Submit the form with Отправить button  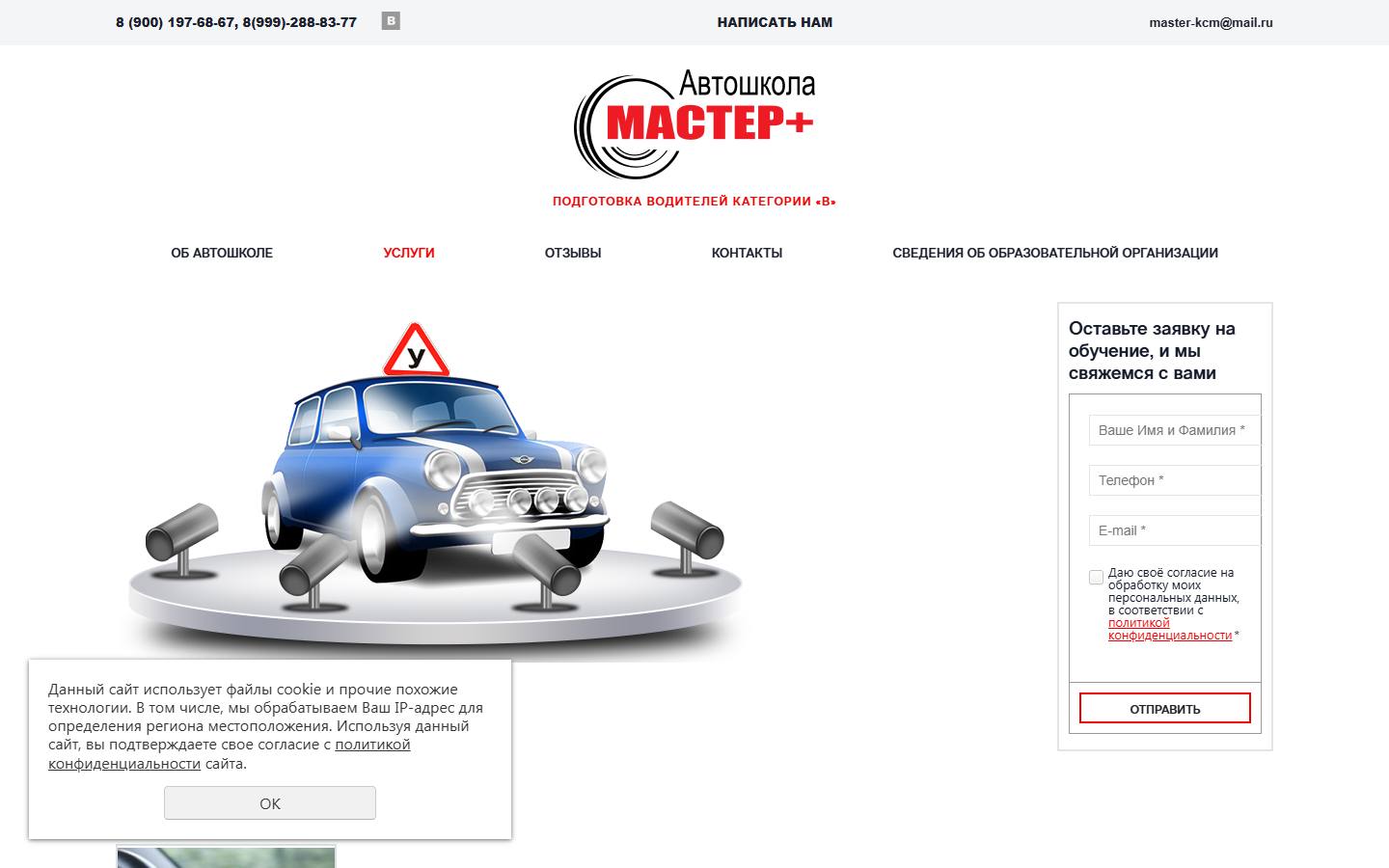click(1165, 708)
